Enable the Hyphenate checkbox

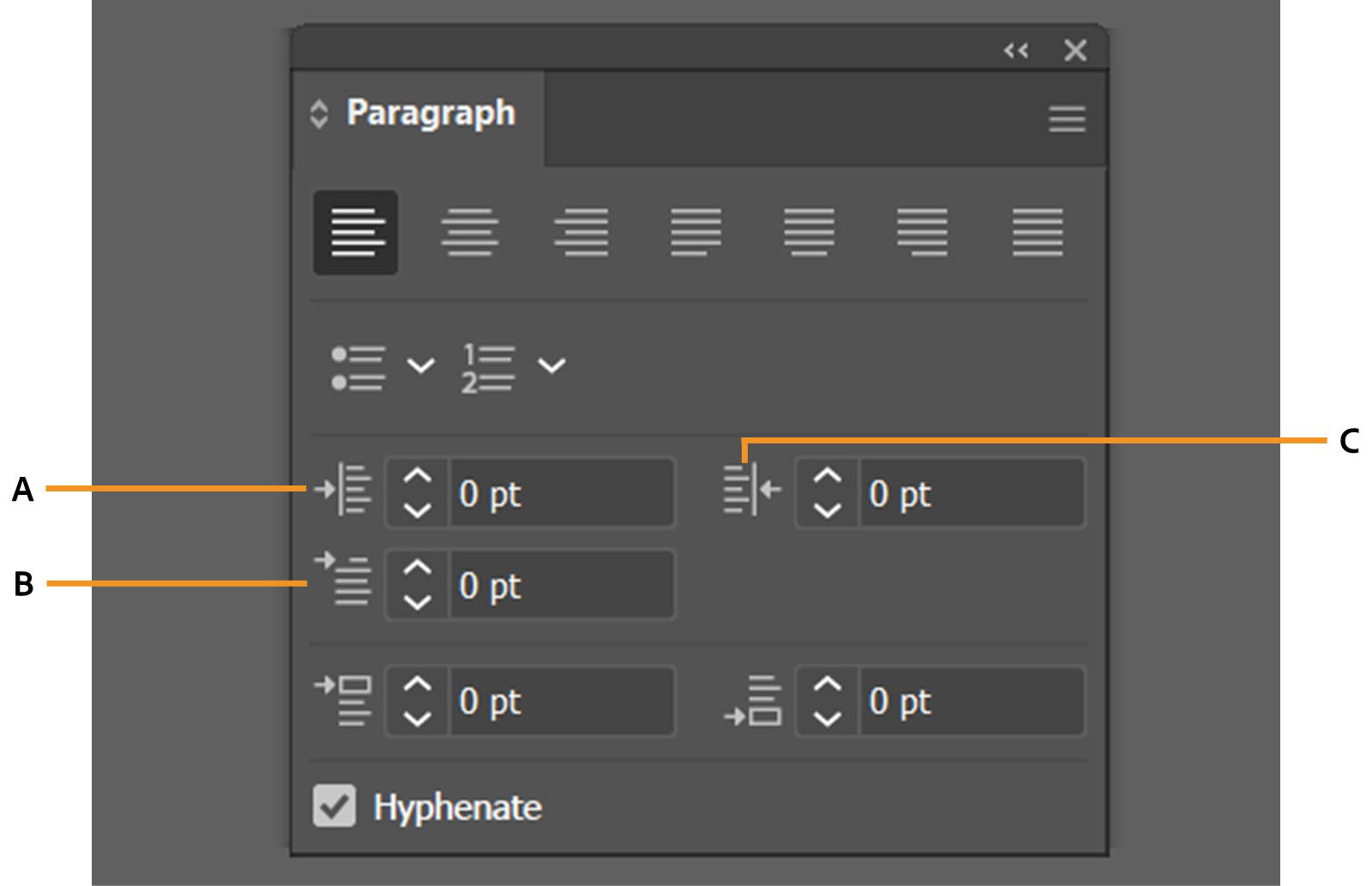pyautogui.click(x=335, y=806)
